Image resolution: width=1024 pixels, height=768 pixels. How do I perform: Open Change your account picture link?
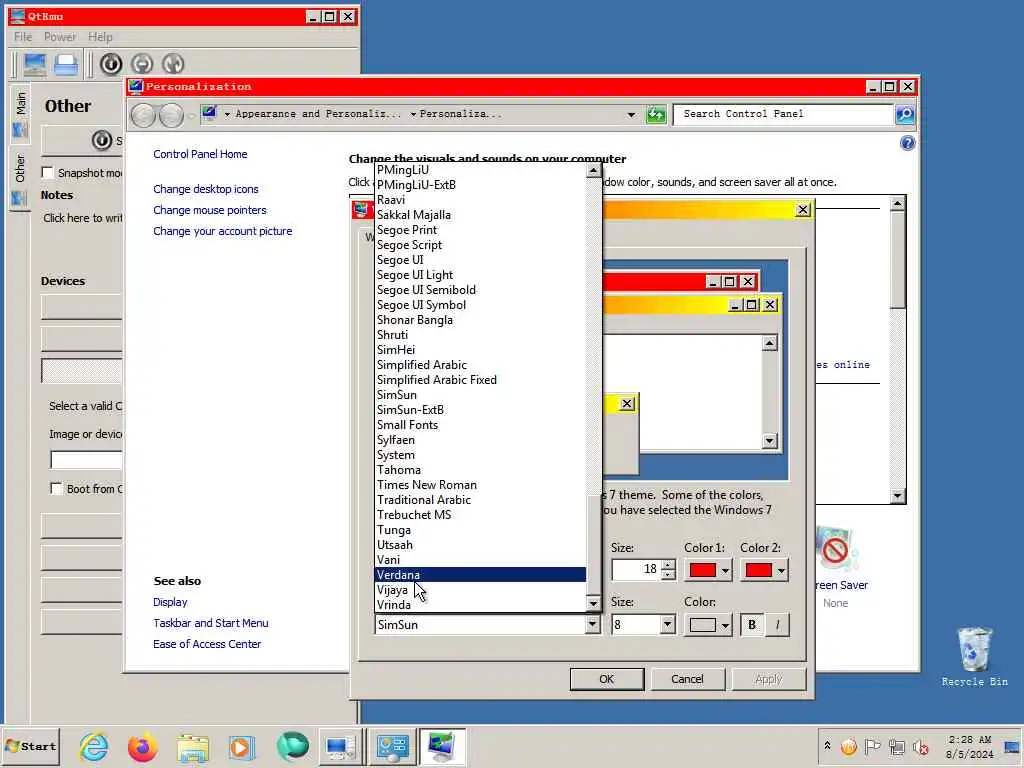[x=223, y=231]
